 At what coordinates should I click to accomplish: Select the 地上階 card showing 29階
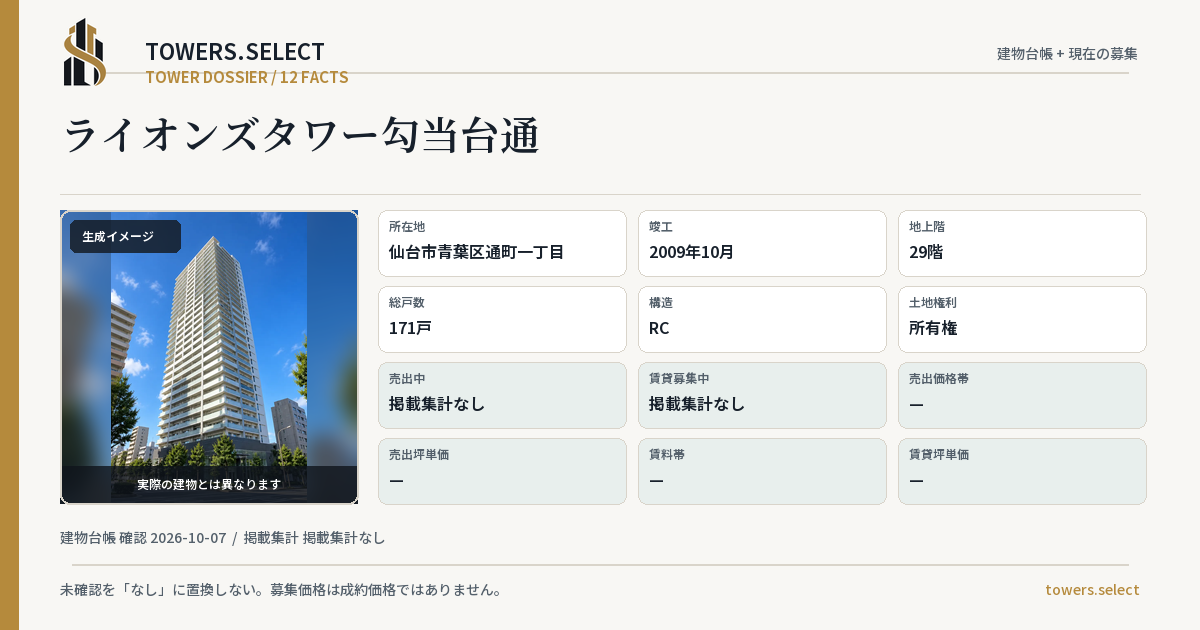coord(1022,243)
